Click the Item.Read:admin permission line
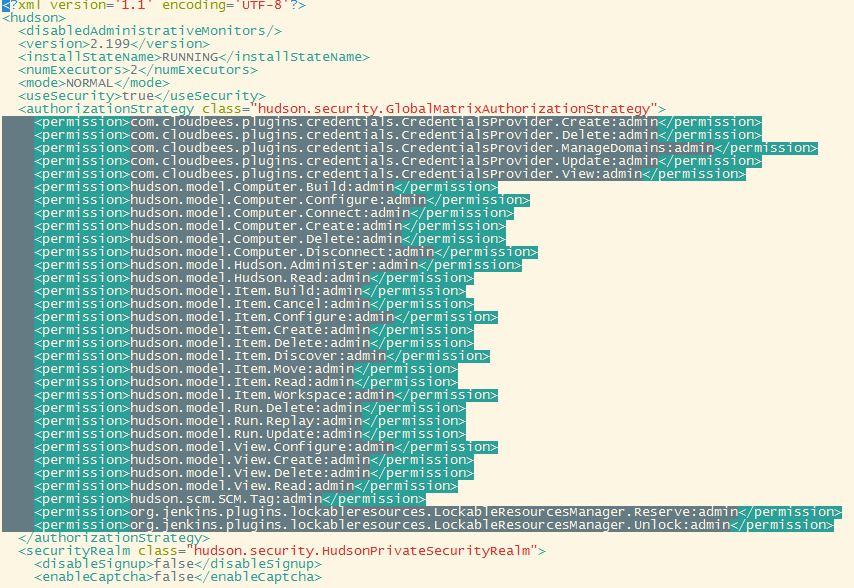Viewport: 854px width, 588px height. point(246,383)
